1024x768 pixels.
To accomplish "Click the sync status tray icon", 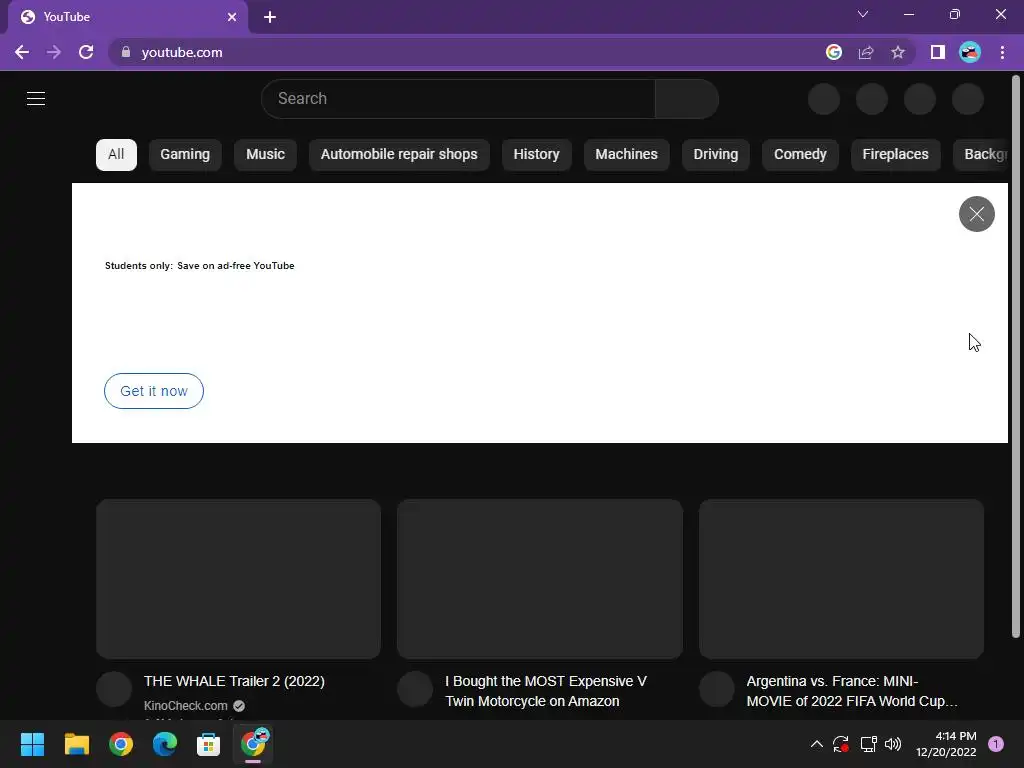I will tap(840, 744).
